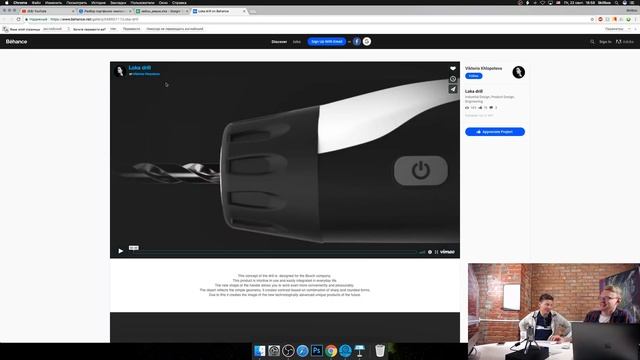Open Finder from the Dock
Screen dimensions: 640x360
[x=260, y=351]
